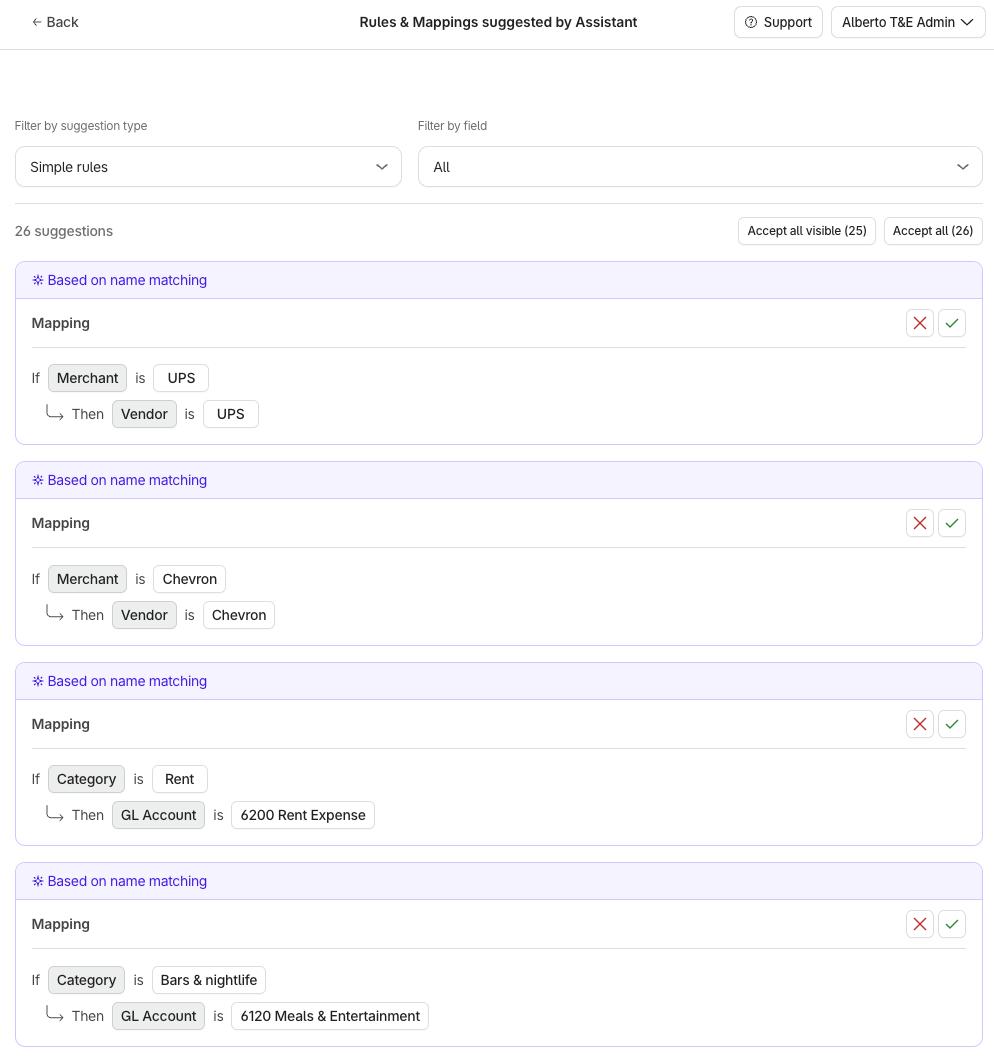Open the suggestion type filter dropdown
The height and width of the screenshot is (1057, 994).
pos(208,167)
